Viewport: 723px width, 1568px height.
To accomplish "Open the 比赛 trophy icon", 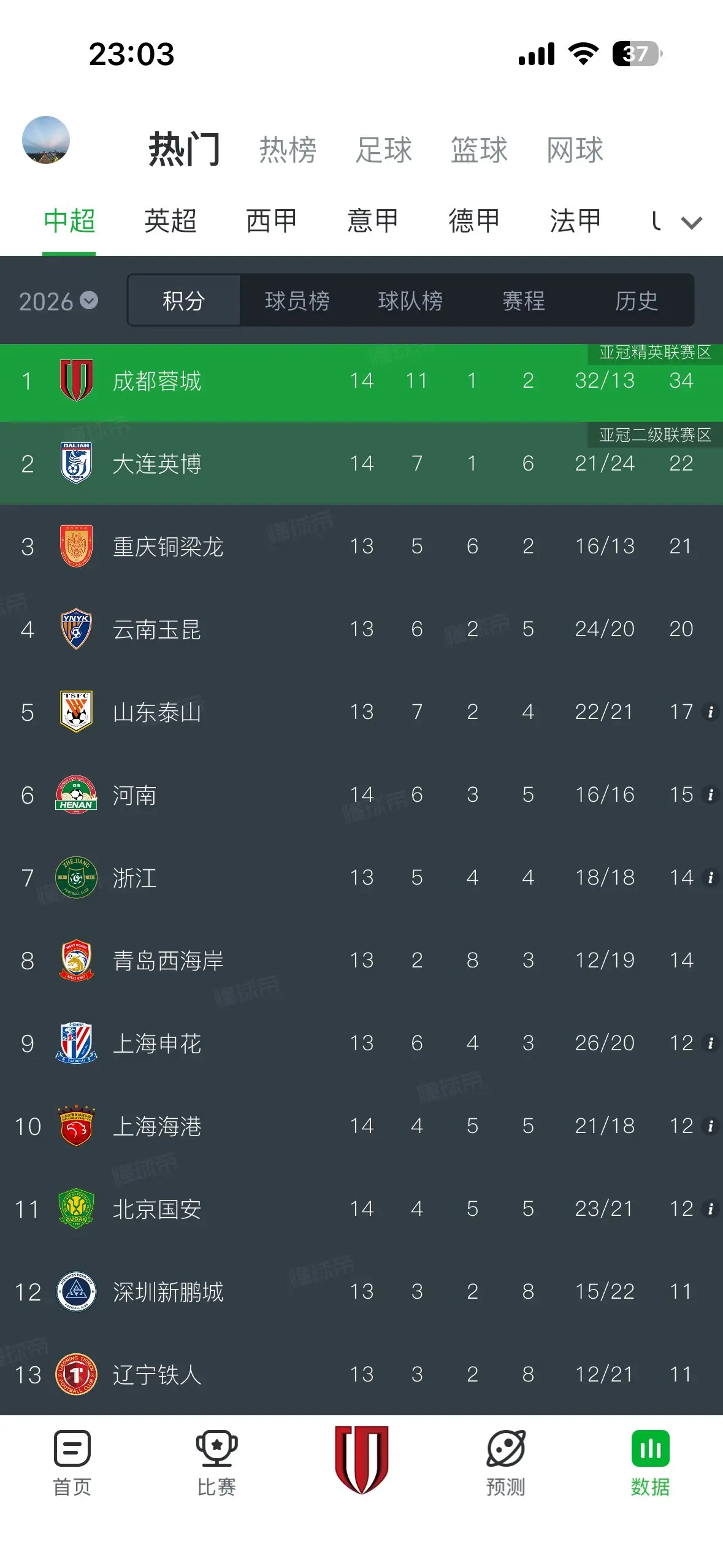I will coord(216,1448).
